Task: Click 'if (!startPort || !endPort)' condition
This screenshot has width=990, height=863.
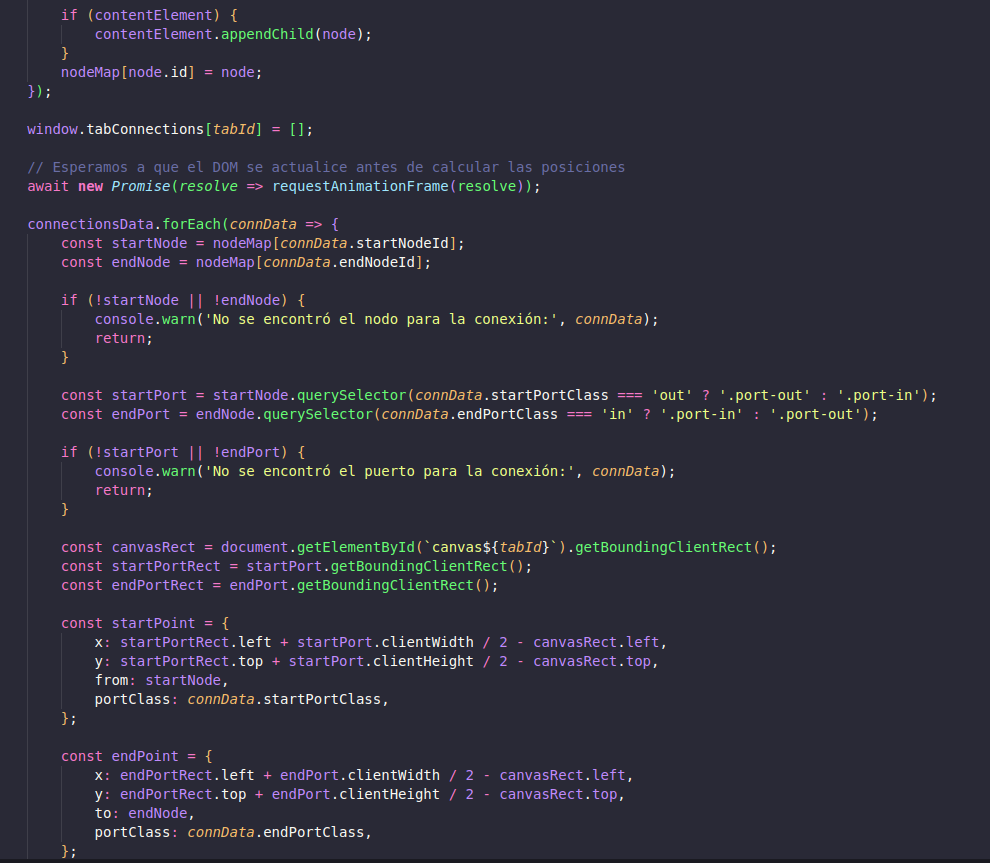Action: pos(183,452)
